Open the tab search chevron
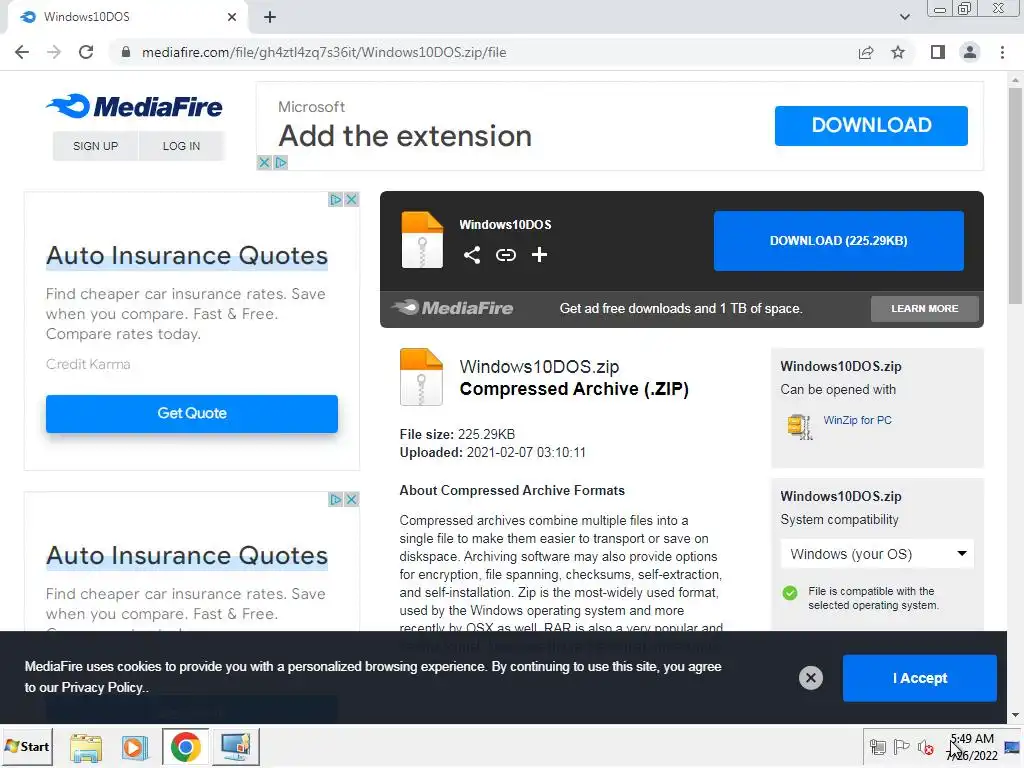 coord(904,17)
